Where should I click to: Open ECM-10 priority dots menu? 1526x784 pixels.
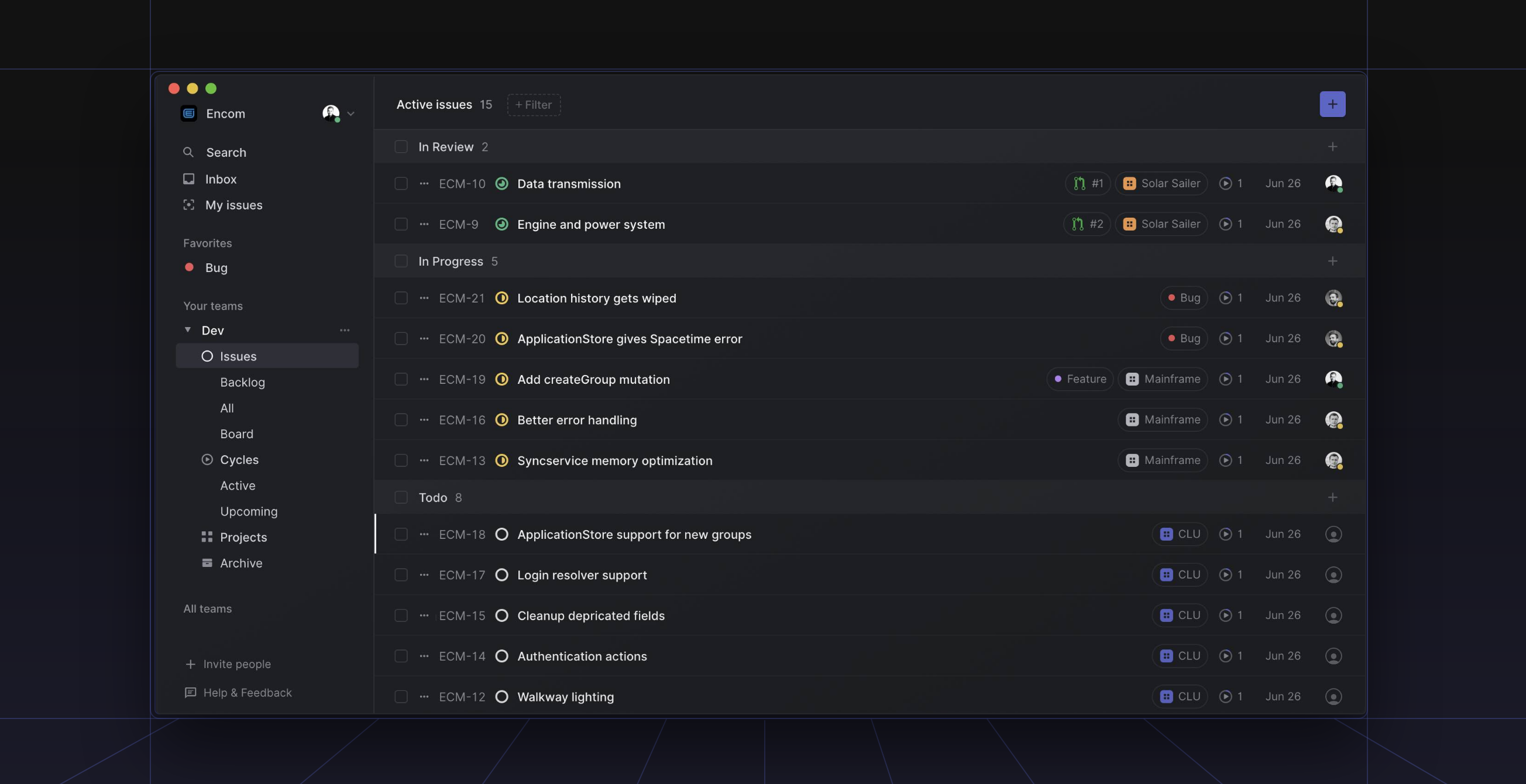[x=424, y=184]
